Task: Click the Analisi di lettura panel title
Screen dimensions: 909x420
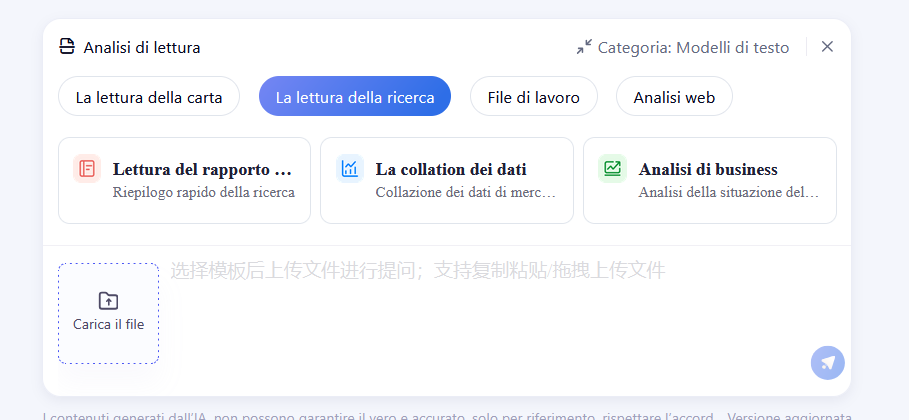Action: click(142, 47)
